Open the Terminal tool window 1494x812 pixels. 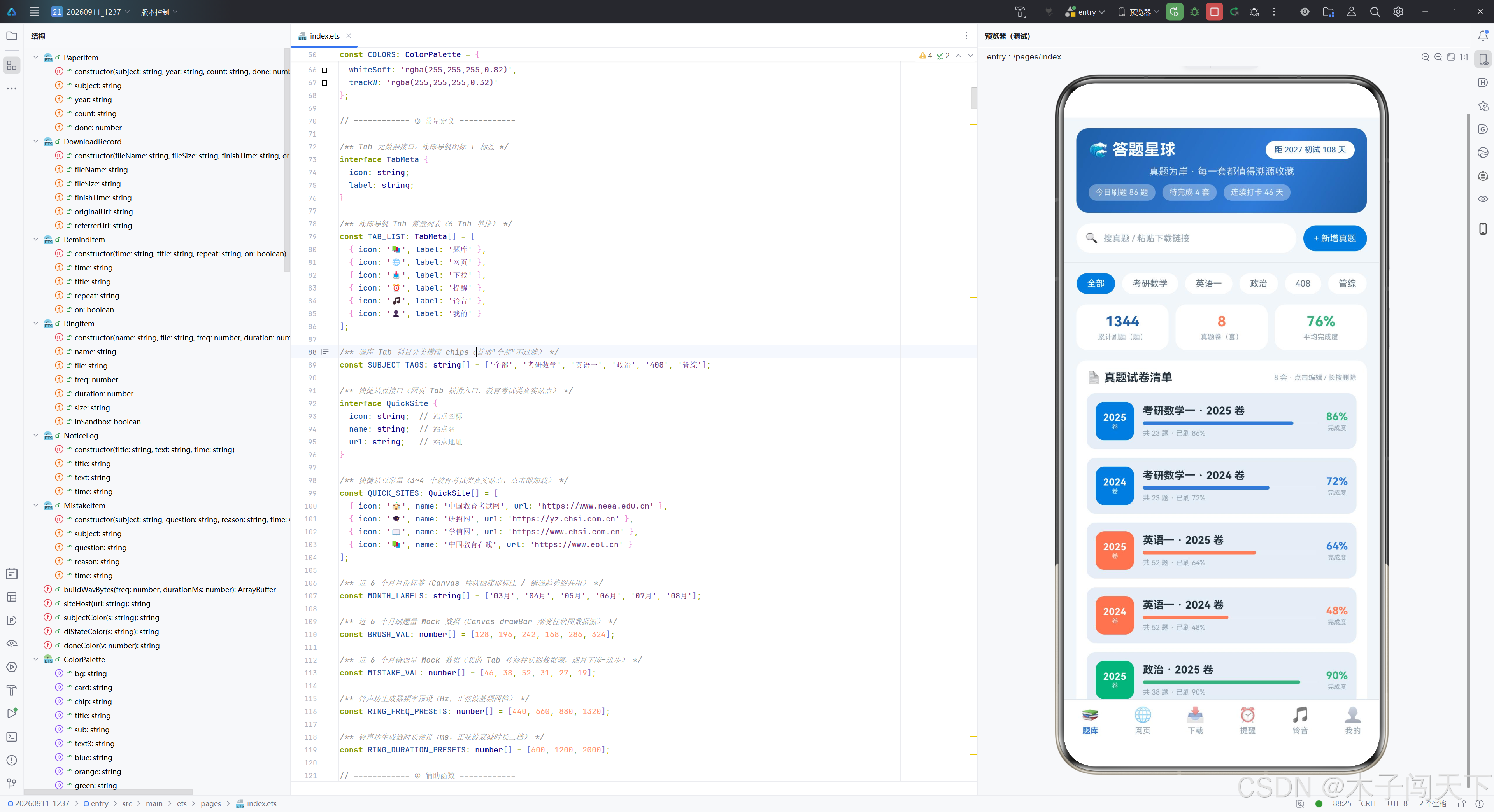click(x=12, y=737)
